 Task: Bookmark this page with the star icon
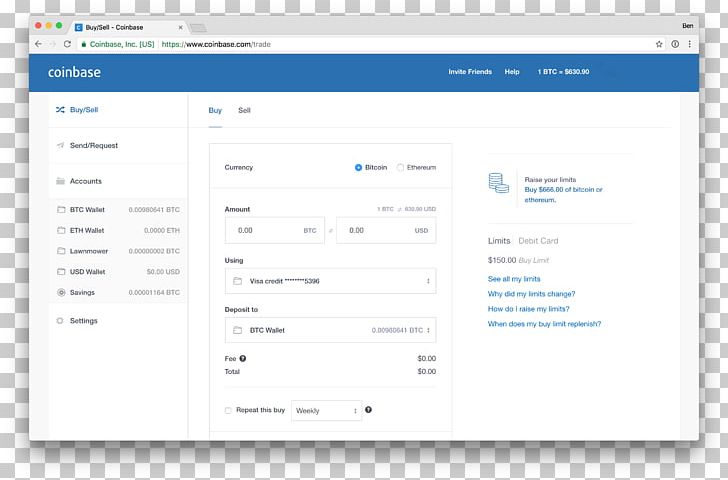click(659, 44)
